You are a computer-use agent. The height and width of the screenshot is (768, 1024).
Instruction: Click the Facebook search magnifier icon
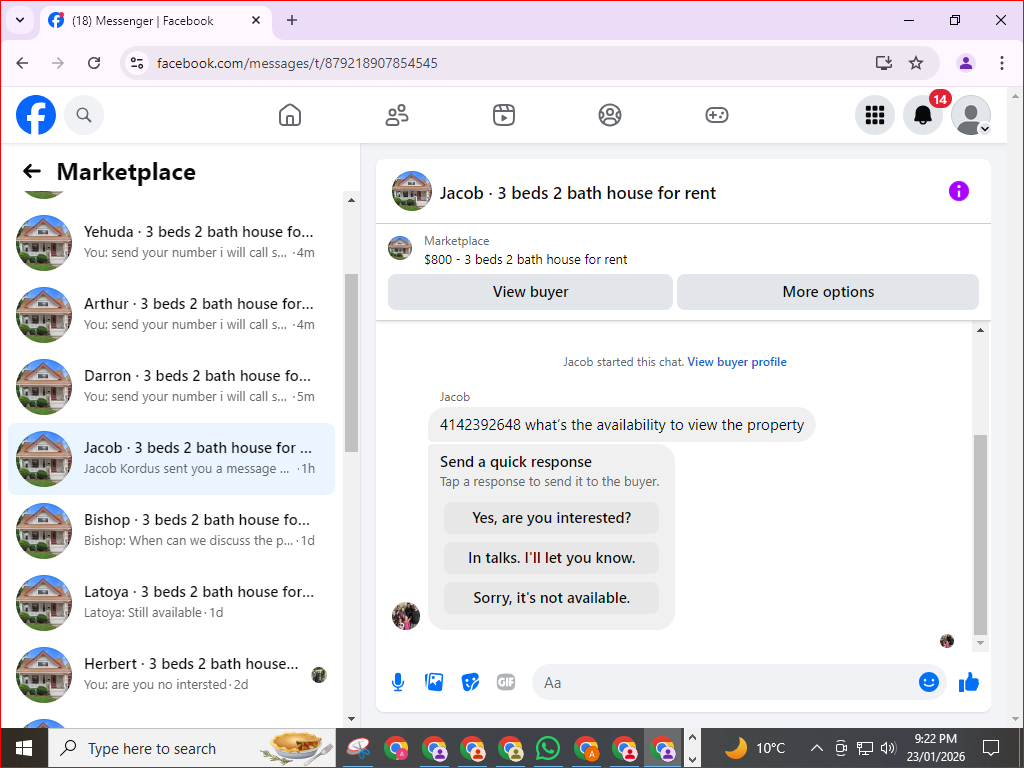pos(84,115)
